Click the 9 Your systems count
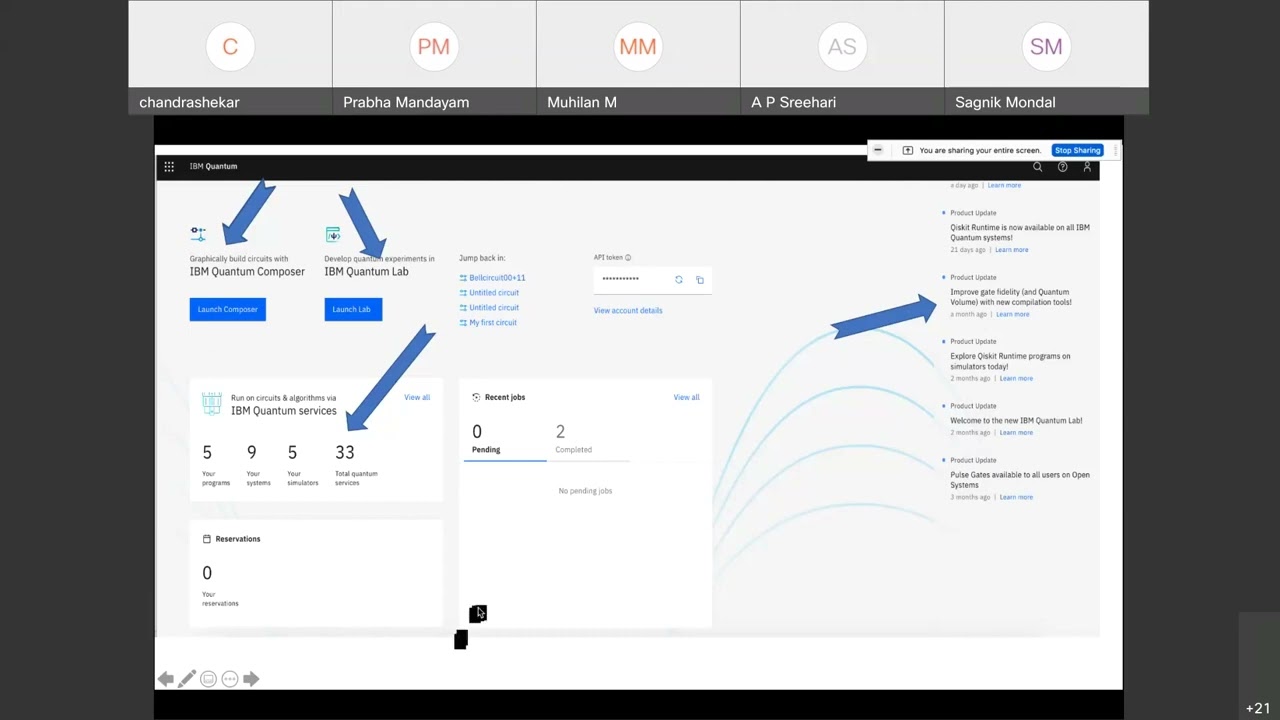The width and height of the screenshot is (1280, 720). [x=252, y=453]
